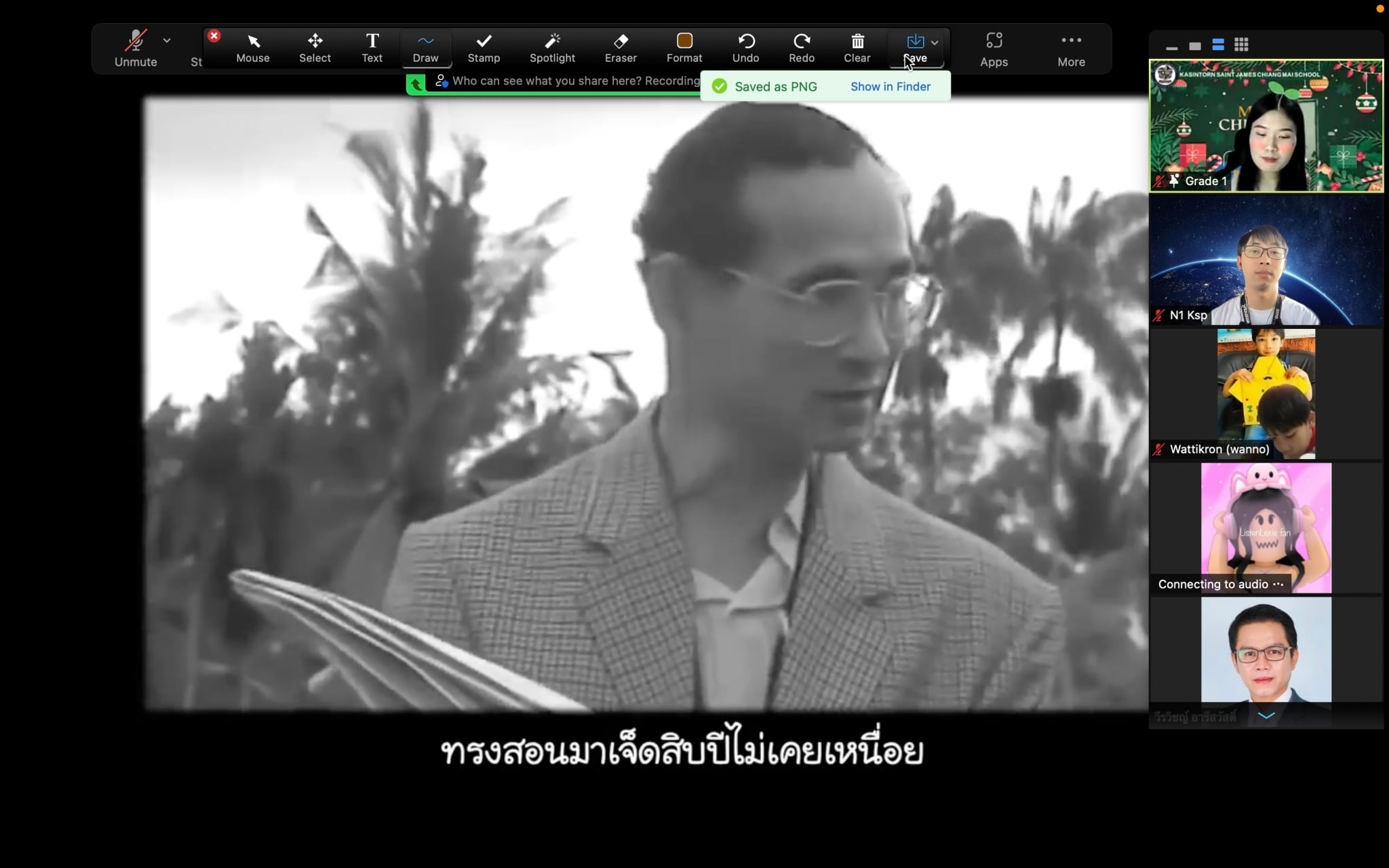The height and width of the screenshot is (868, 1389).
Task: Open the More options menu
Action: pyautogui.click(x=1071, y=49)
